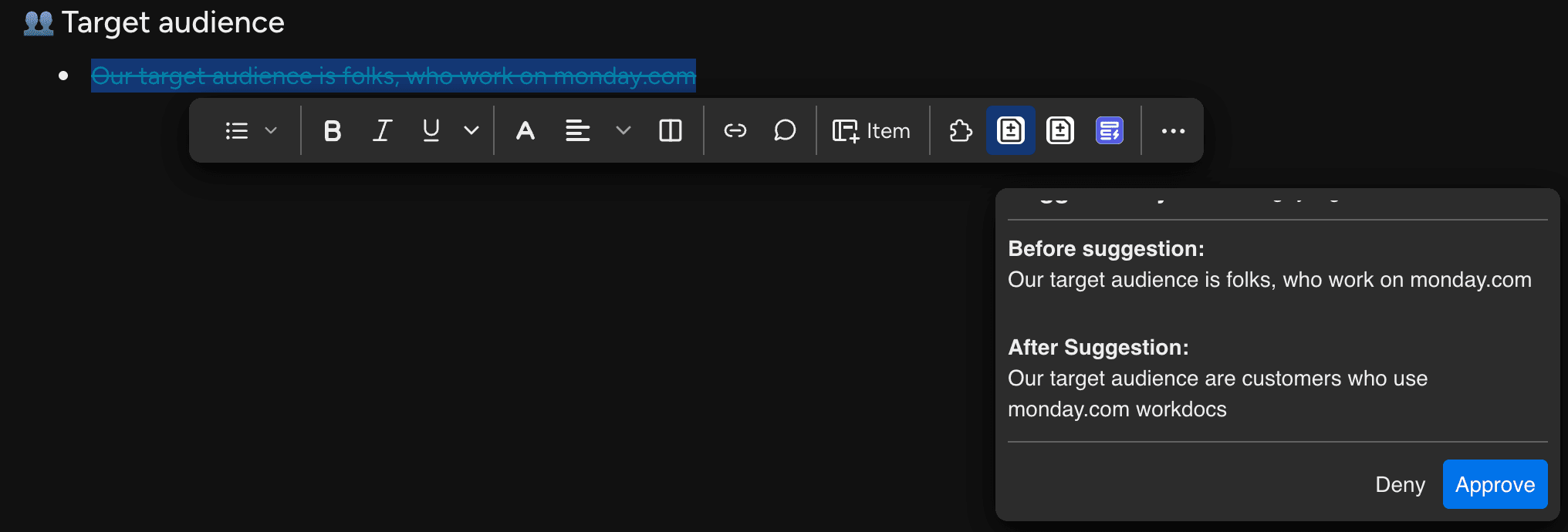Toggle the bulleted list format
Viewport: 1568px width, 532px height.
tap(237, 131)
